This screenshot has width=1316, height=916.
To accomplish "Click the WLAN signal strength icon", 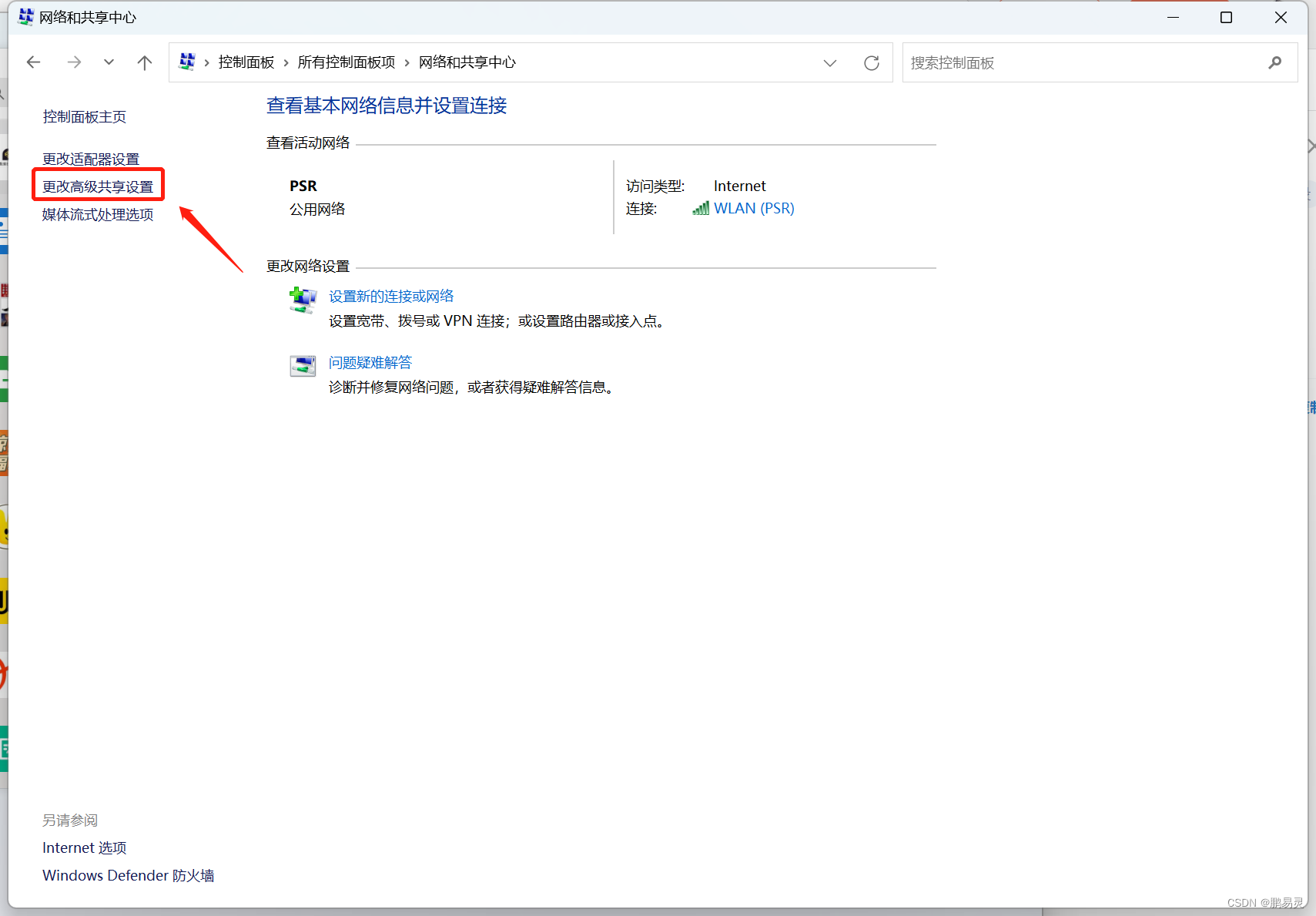I will [700, 208].
